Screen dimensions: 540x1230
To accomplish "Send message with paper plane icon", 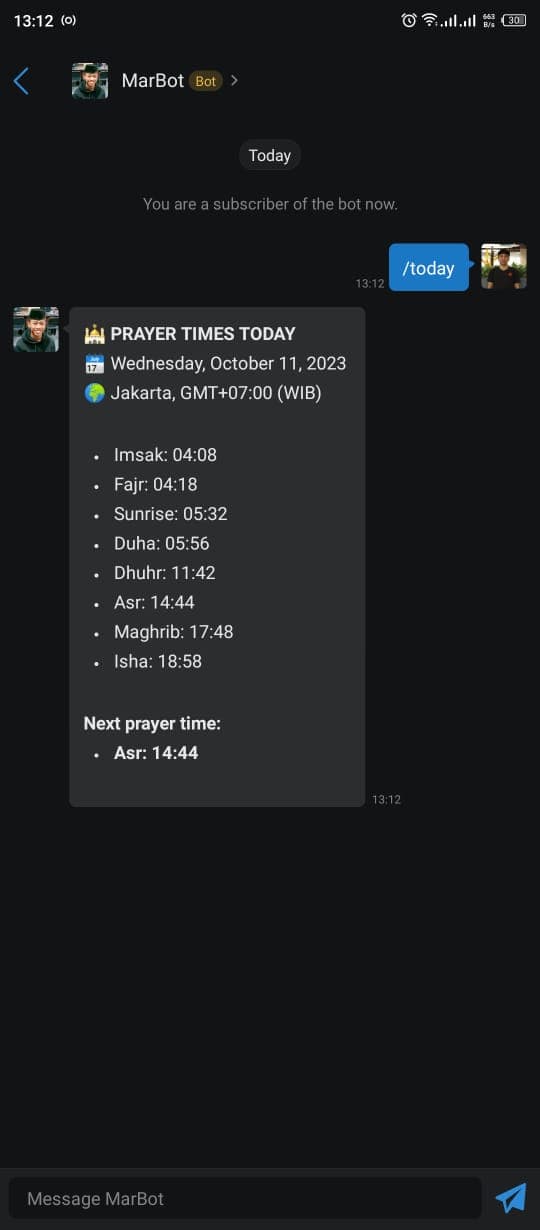I will tap(511, 1197).
